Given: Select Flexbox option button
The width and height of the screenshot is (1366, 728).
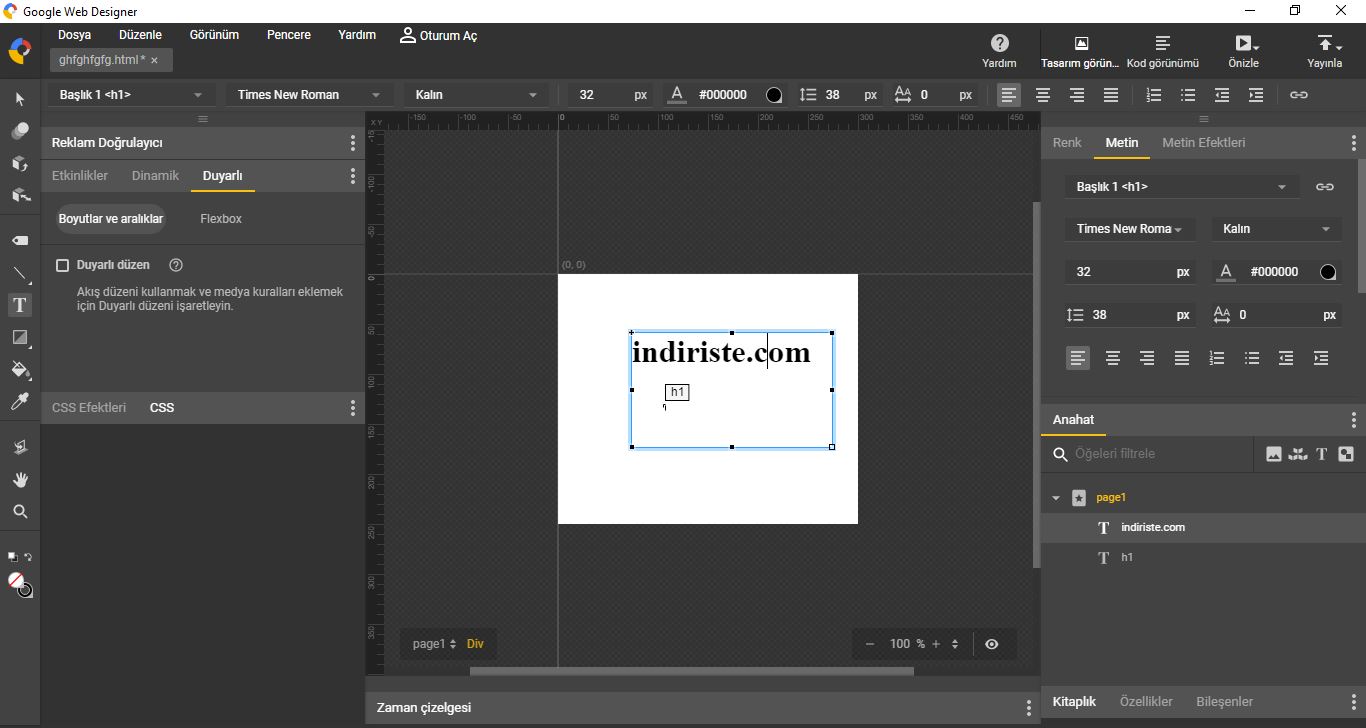Looking at the screenshot, I should point(221,219).
